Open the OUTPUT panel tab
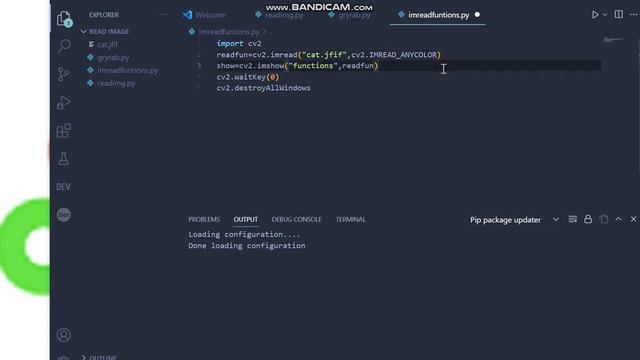 246,220
